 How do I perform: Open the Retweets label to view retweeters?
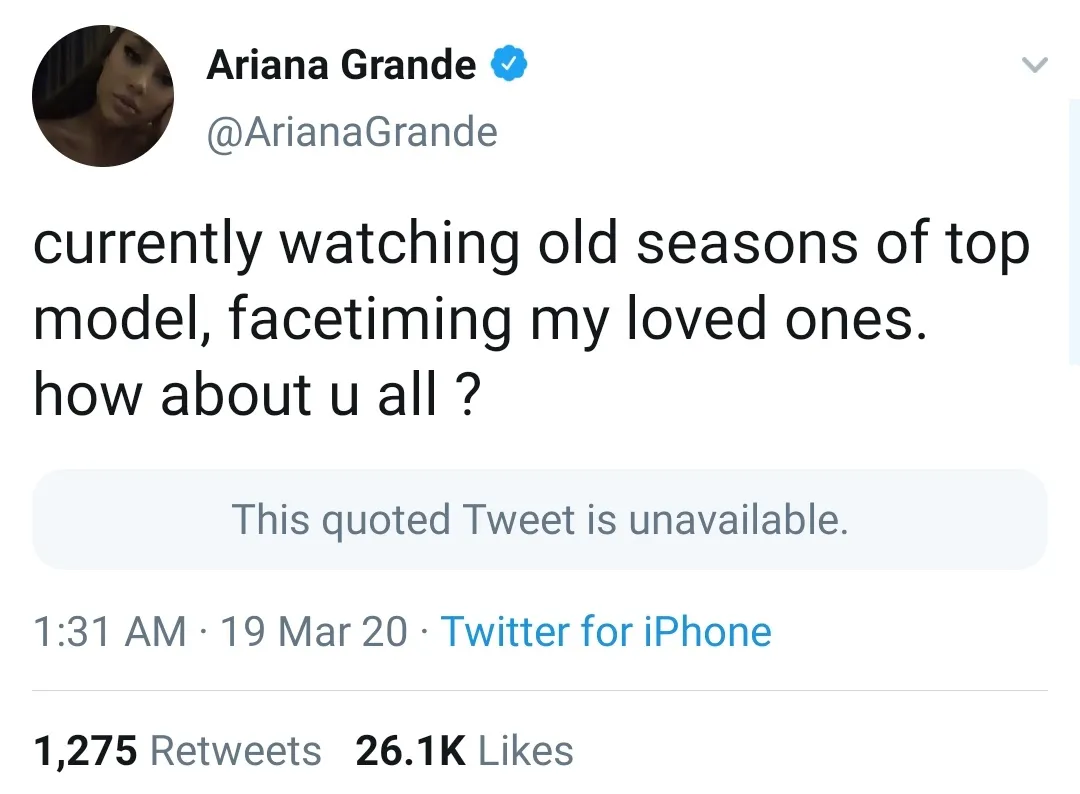[236, 751]
